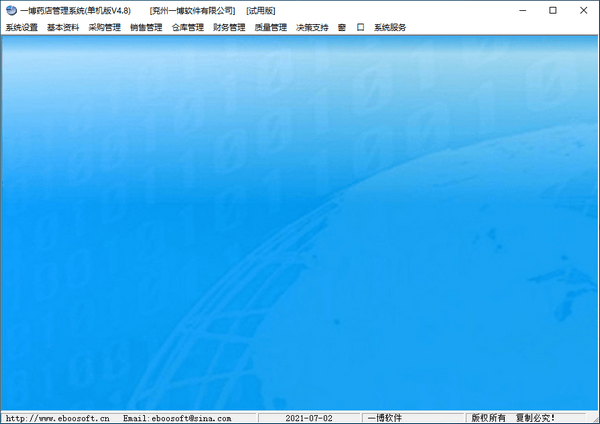Click the 2021-07-02 date in status bar
600x424 pixels.
(309, 418)
